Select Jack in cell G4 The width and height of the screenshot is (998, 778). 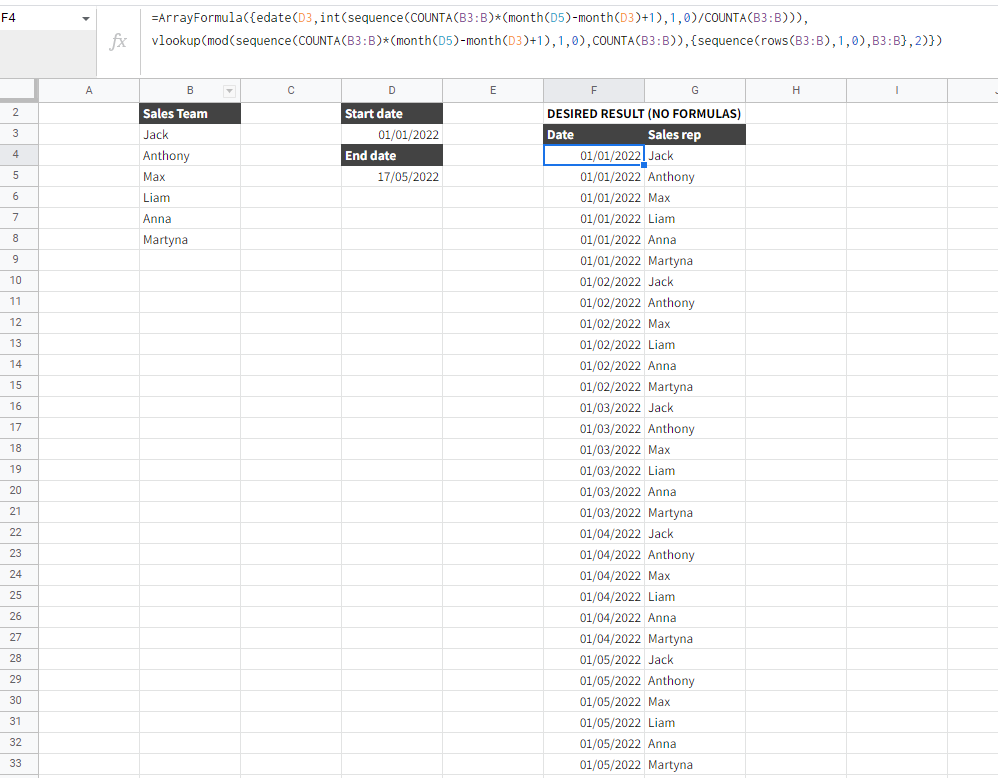click(x=695, y=155)
